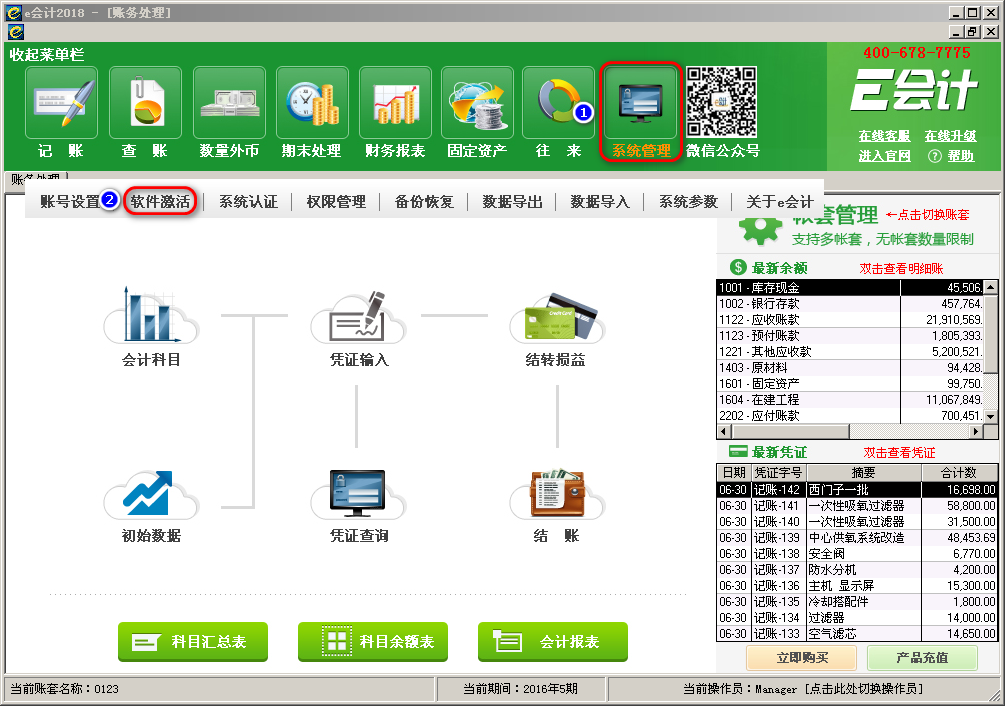Choose 软件激活 in the system submenu

click(160, 202)
